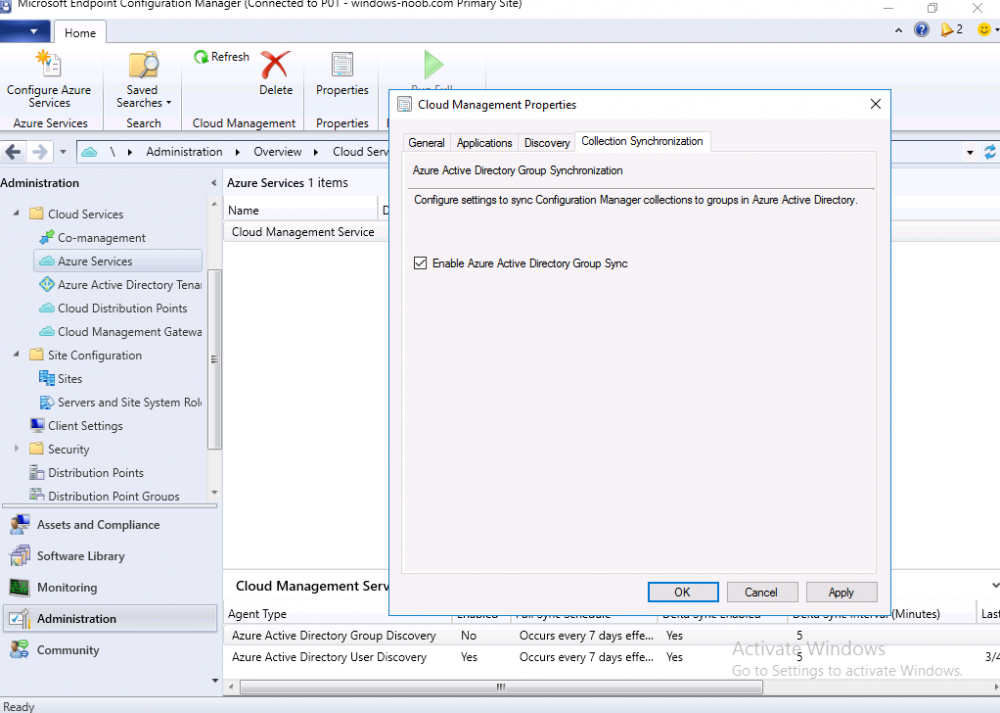Click the horizontal scrollbar in details pane
The image size is (1000, 713).
(x=501, y=687)
